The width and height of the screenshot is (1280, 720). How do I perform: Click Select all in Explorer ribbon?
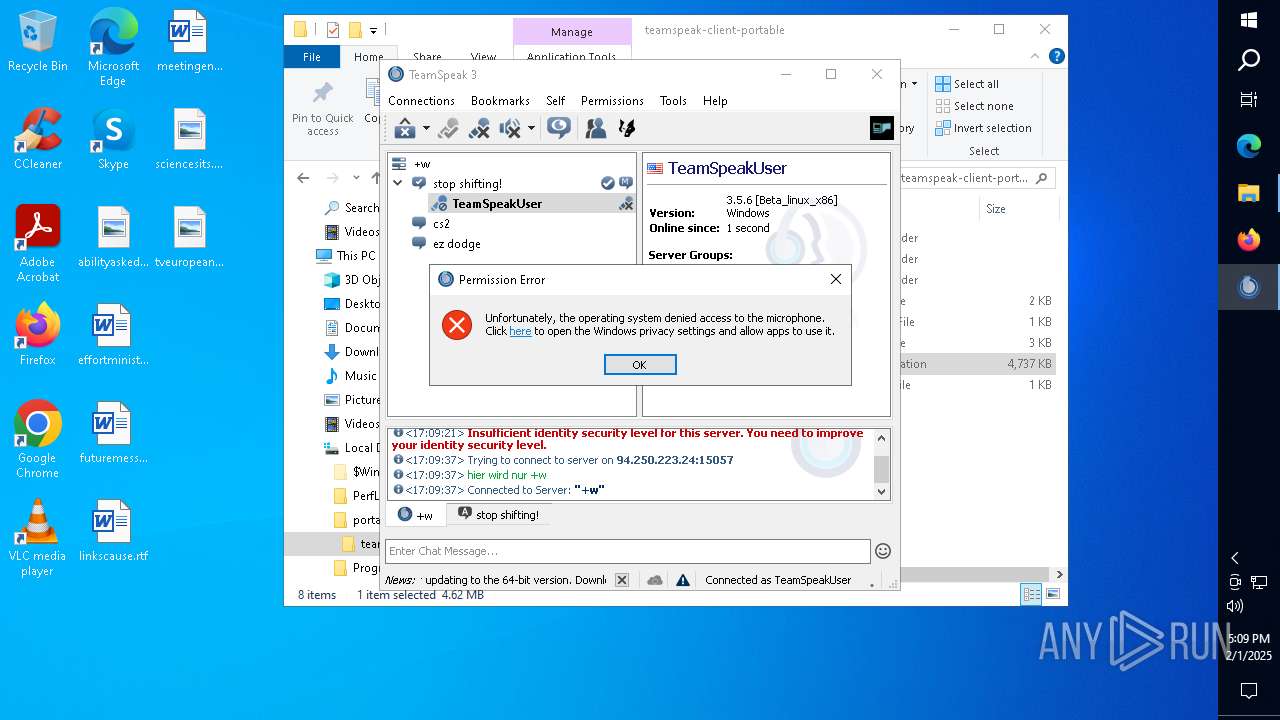click(967, 84)
